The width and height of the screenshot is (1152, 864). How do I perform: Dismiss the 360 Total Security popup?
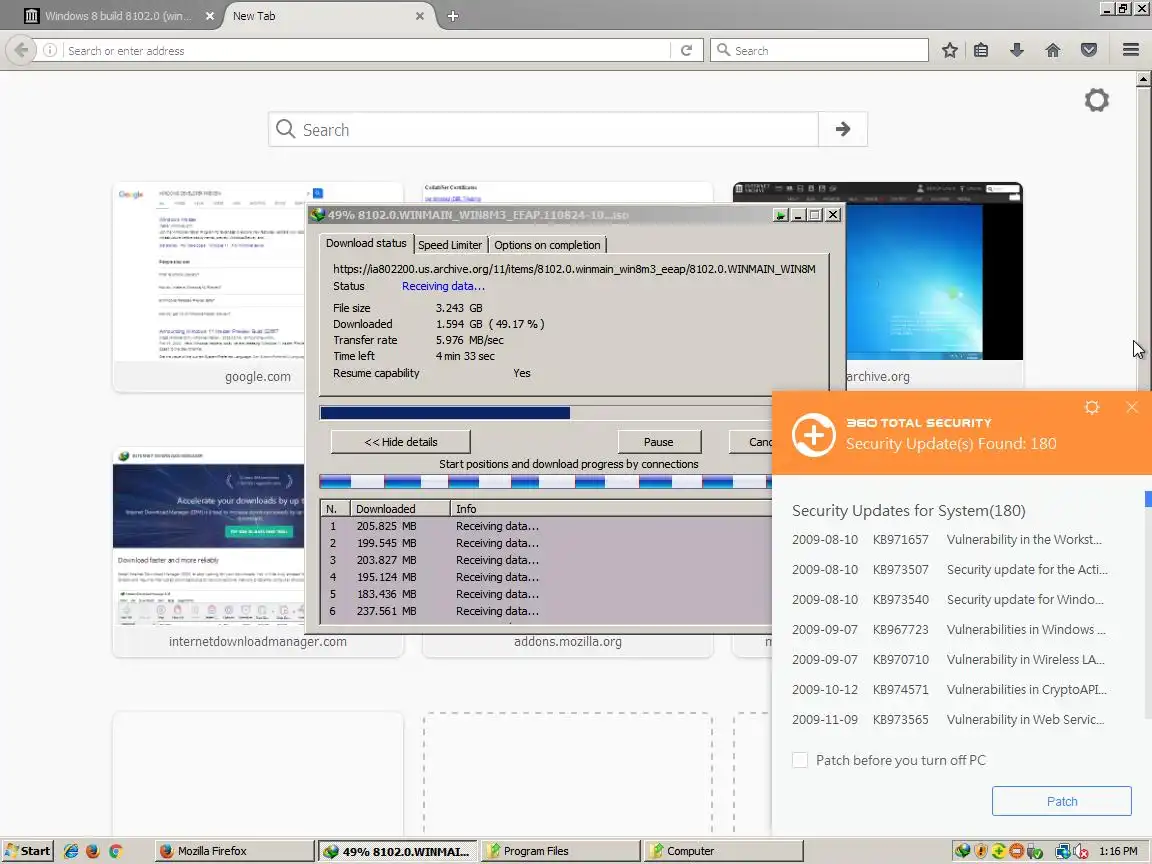pyautogui.click(x=1131, y=407)
